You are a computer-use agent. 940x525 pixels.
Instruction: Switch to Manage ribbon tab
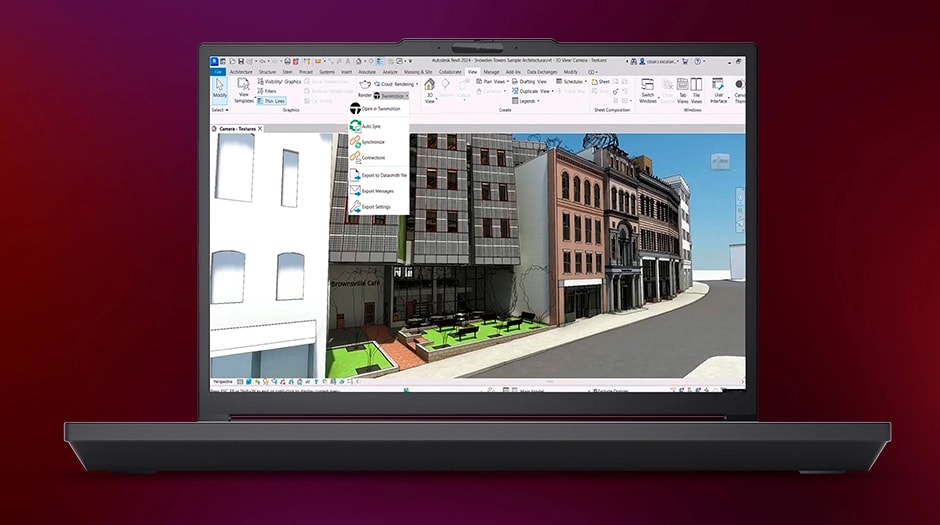491,72
